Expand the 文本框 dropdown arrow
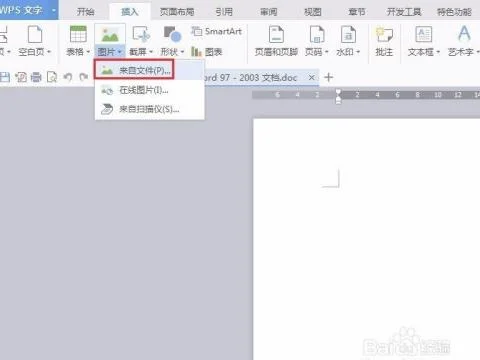480x360 pixels. click(x=438, y=52)
